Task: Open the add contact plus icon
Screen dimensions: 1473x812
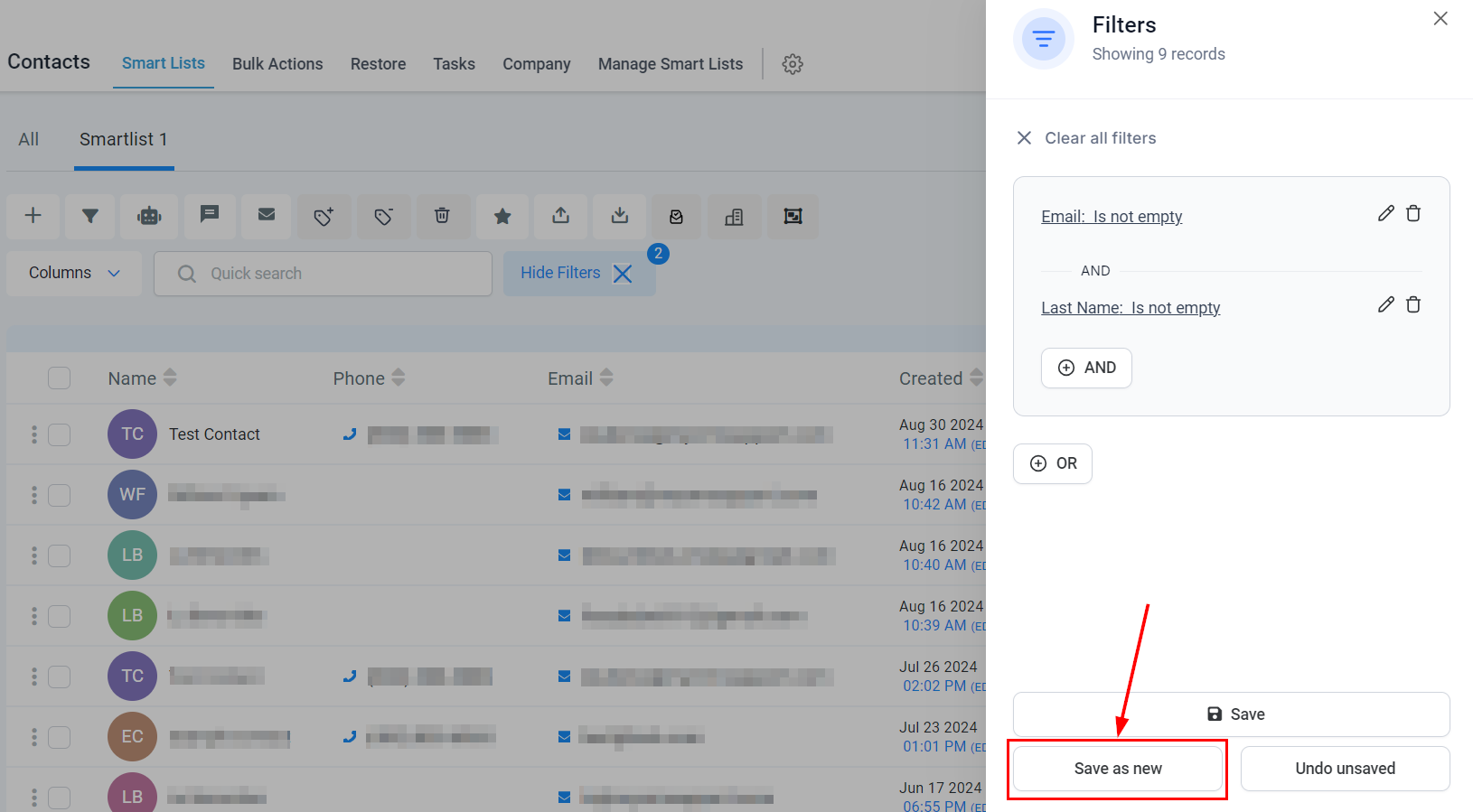Action: (x=33, y=216)
